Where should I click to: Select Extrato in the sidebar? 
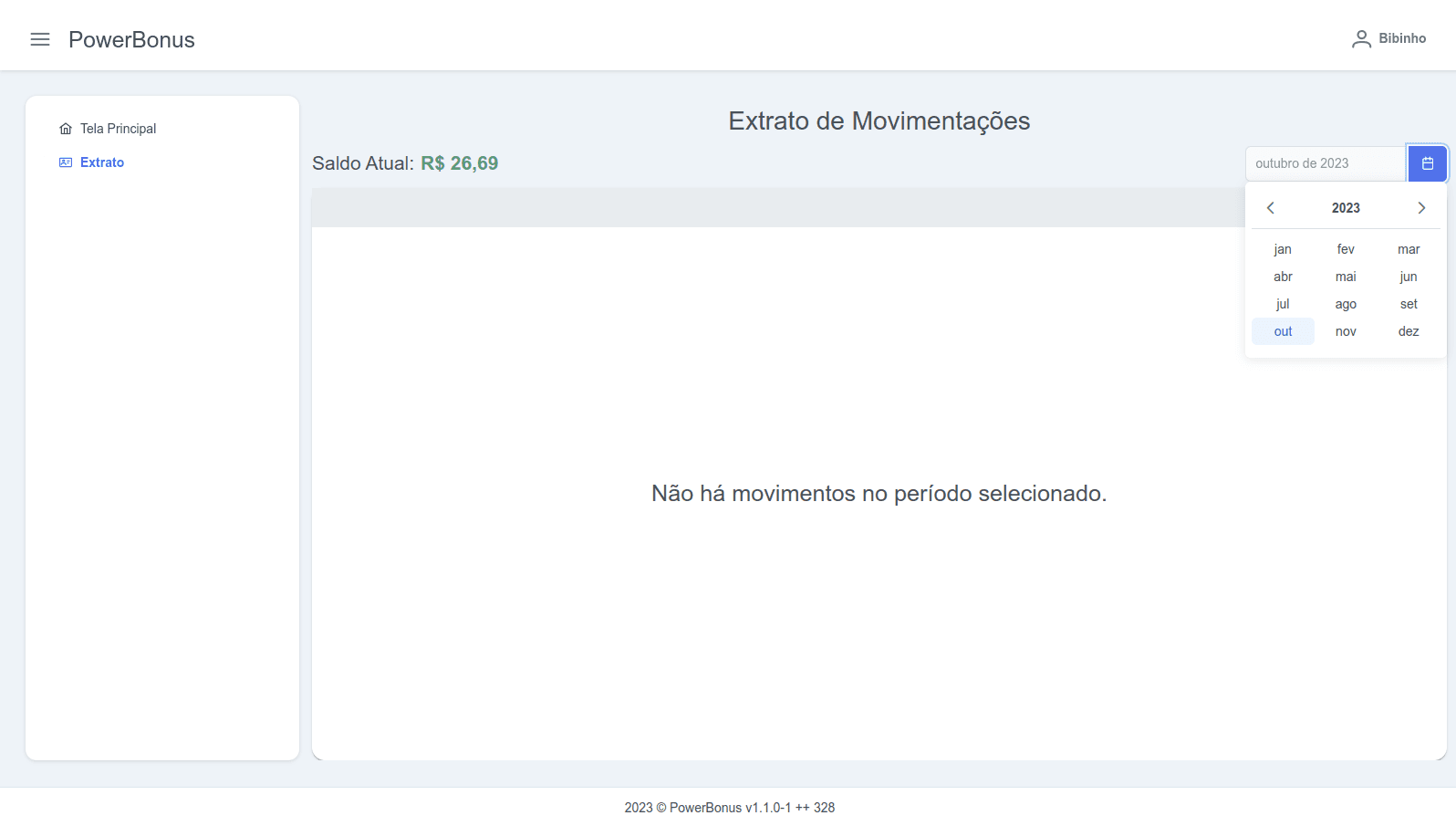92,162
